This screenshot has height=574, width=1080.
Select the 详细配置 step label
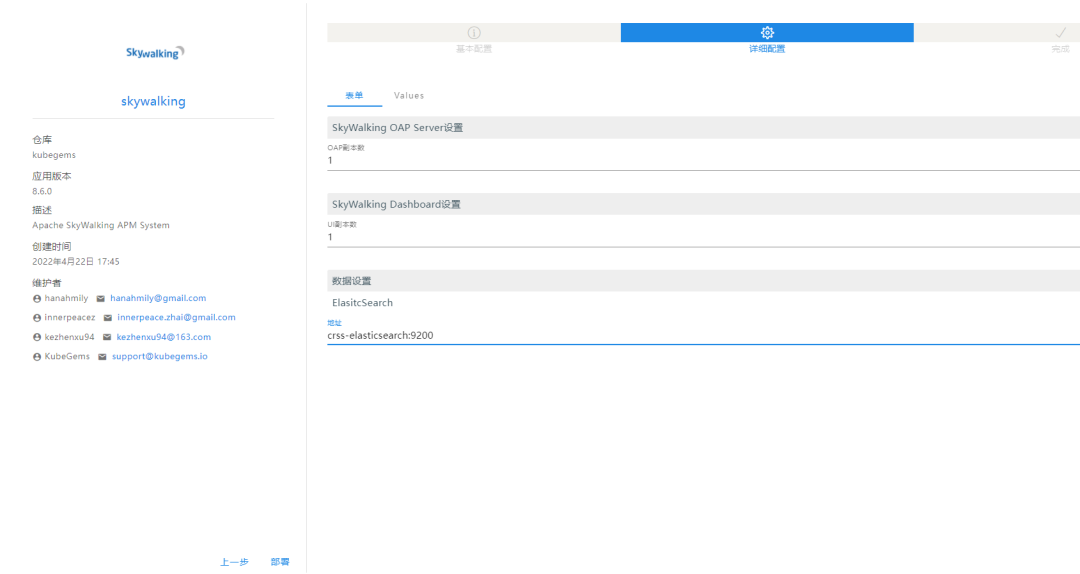pyautogui.click(x=767, y=49)
